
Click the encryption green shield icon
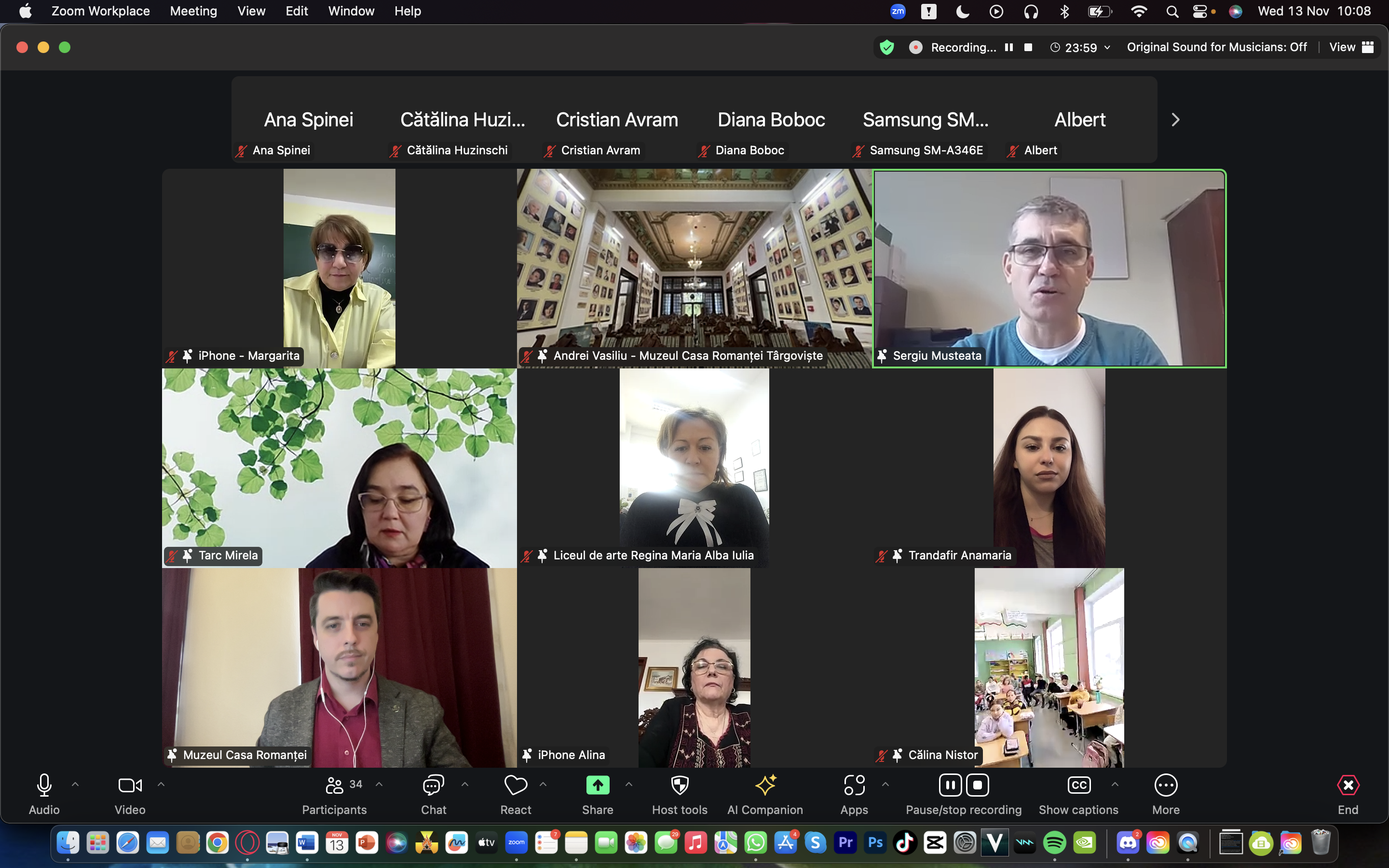pos(887,47)
